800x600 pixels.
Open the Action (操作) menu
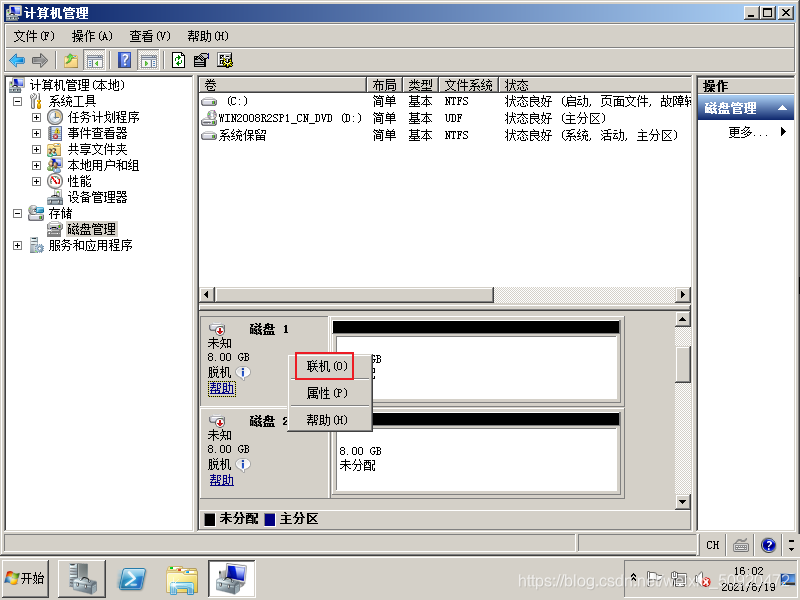pyautogui.click(x=92, y=36)
